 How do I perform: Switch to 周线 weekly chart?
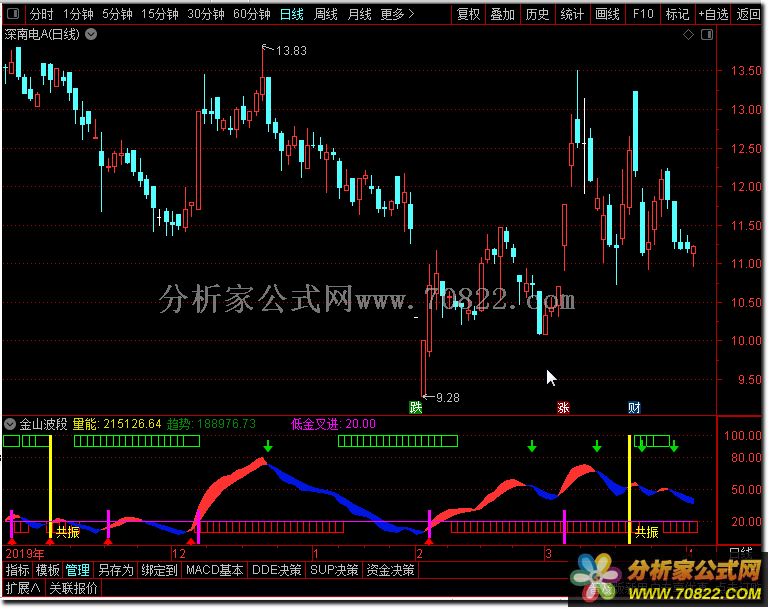[x=326, y=14]
